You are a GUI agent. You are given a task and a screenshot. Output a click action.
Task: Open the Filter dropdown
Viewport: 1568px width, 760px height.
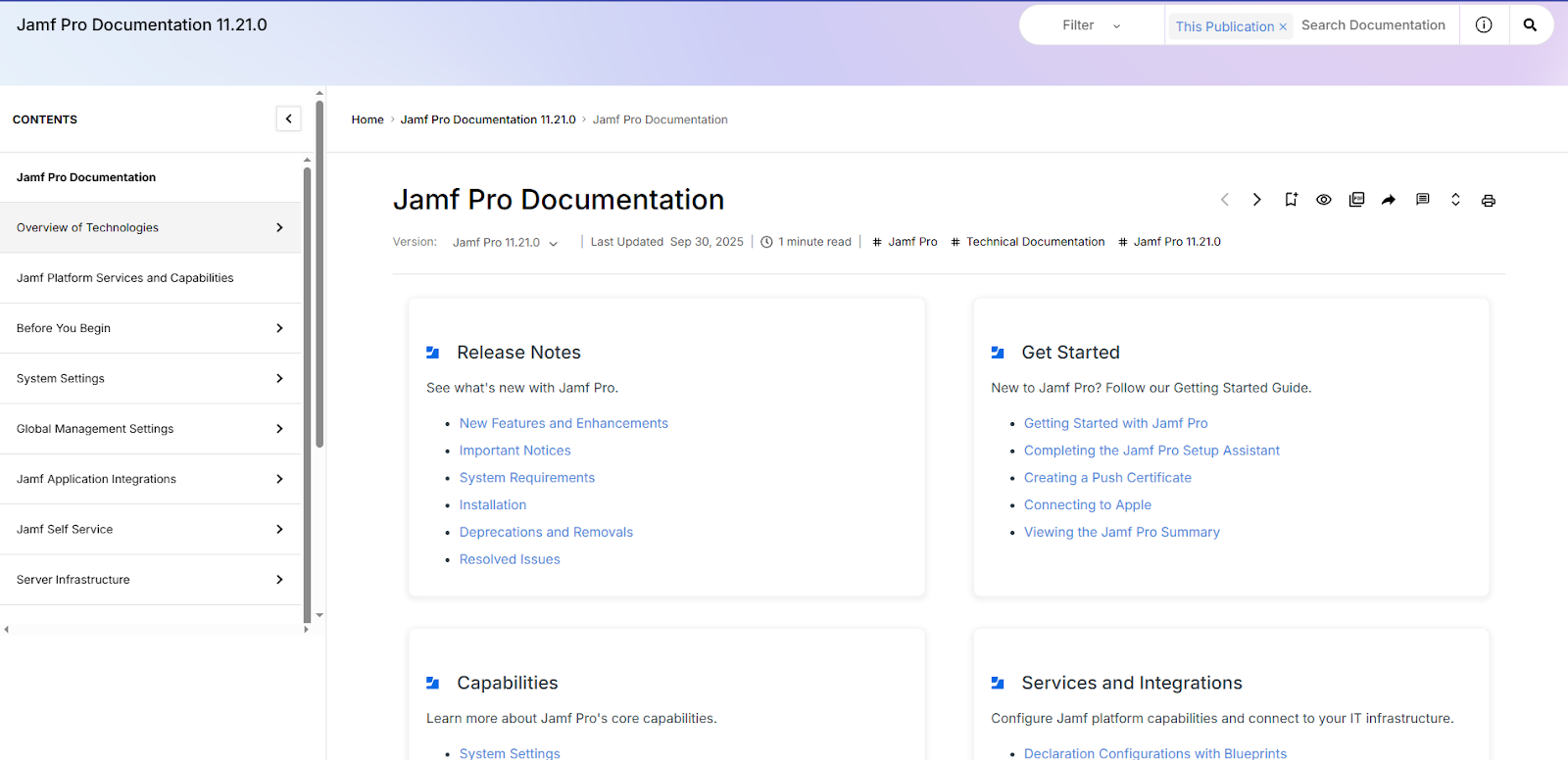click(1091, 25)
